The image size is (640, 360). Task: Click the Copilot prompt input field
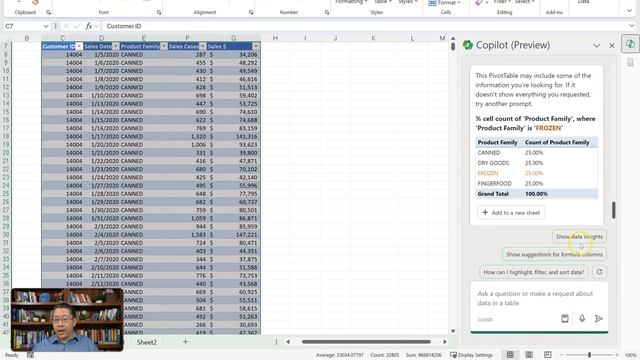tap(539, 298)
